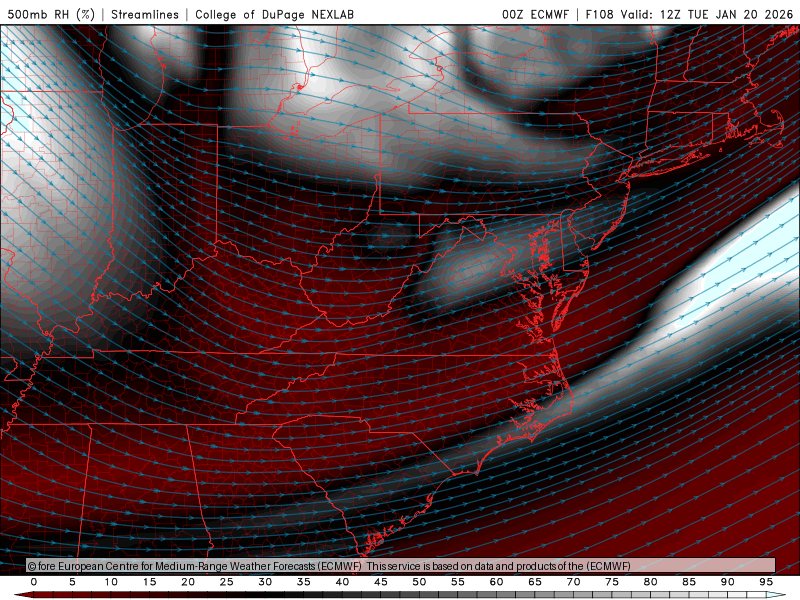
Task: Click the "85" color bar value
Action: coord(689,582)
